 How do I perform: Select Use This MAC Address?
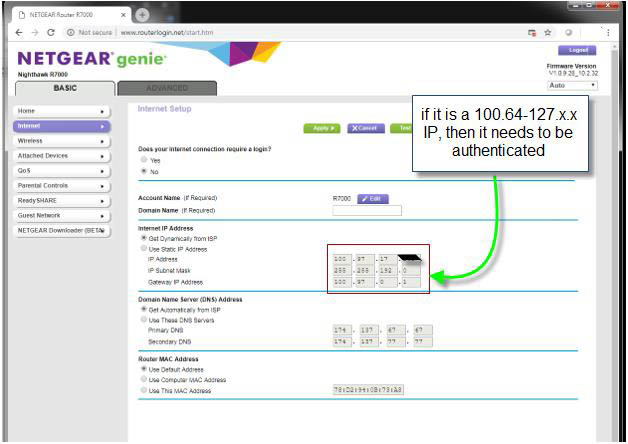[x=143, y=390]
